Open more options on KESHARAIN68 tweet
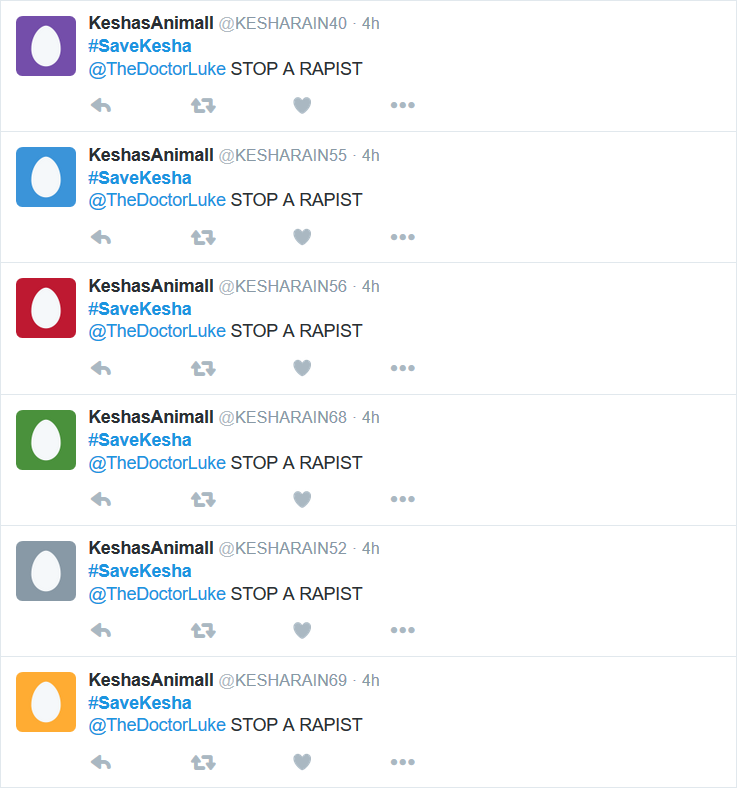 point(403,499)
